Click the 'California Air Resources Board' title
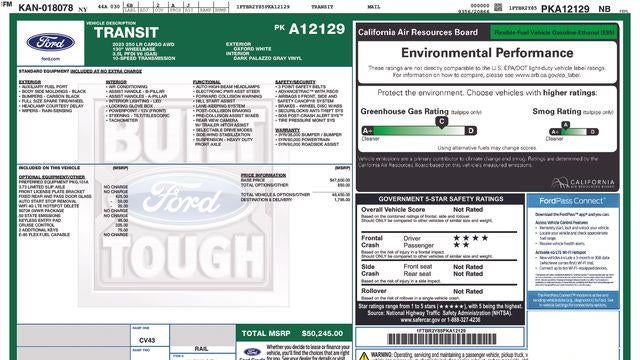The width and height of the screenshot is (640, 360). [418, 32]
